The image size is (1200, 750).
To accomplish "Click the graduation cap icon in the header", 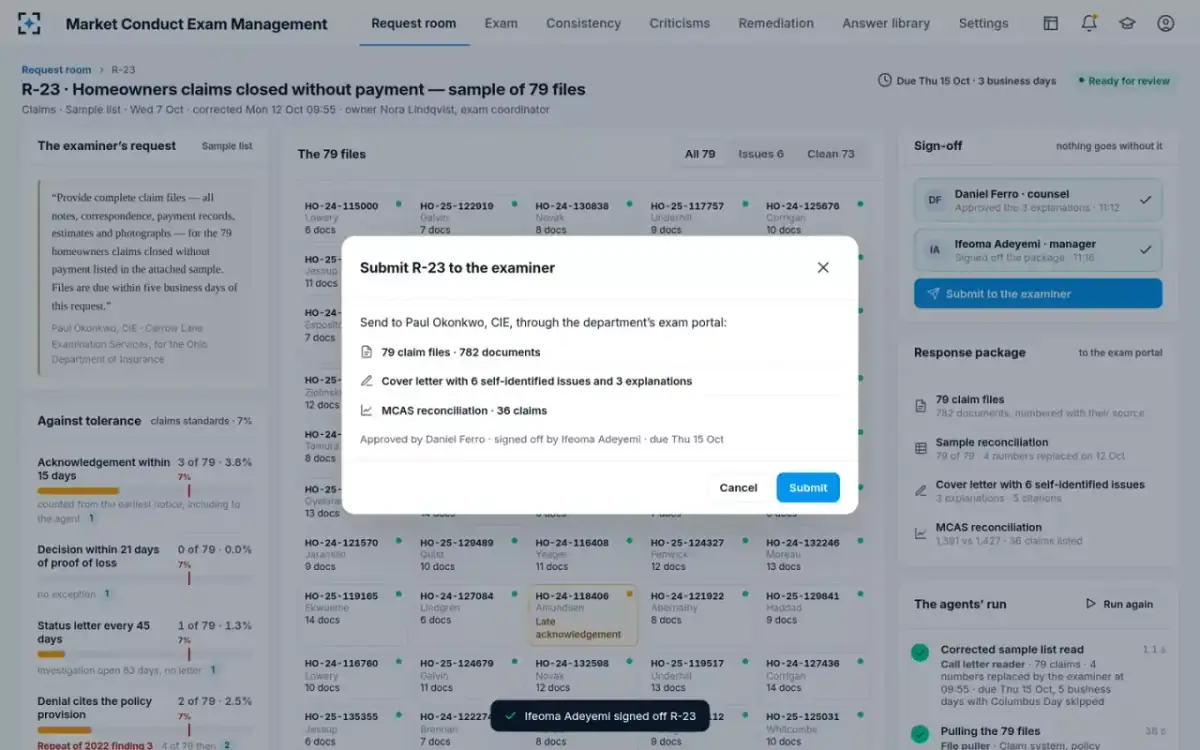I will (x=1127, y=23).
